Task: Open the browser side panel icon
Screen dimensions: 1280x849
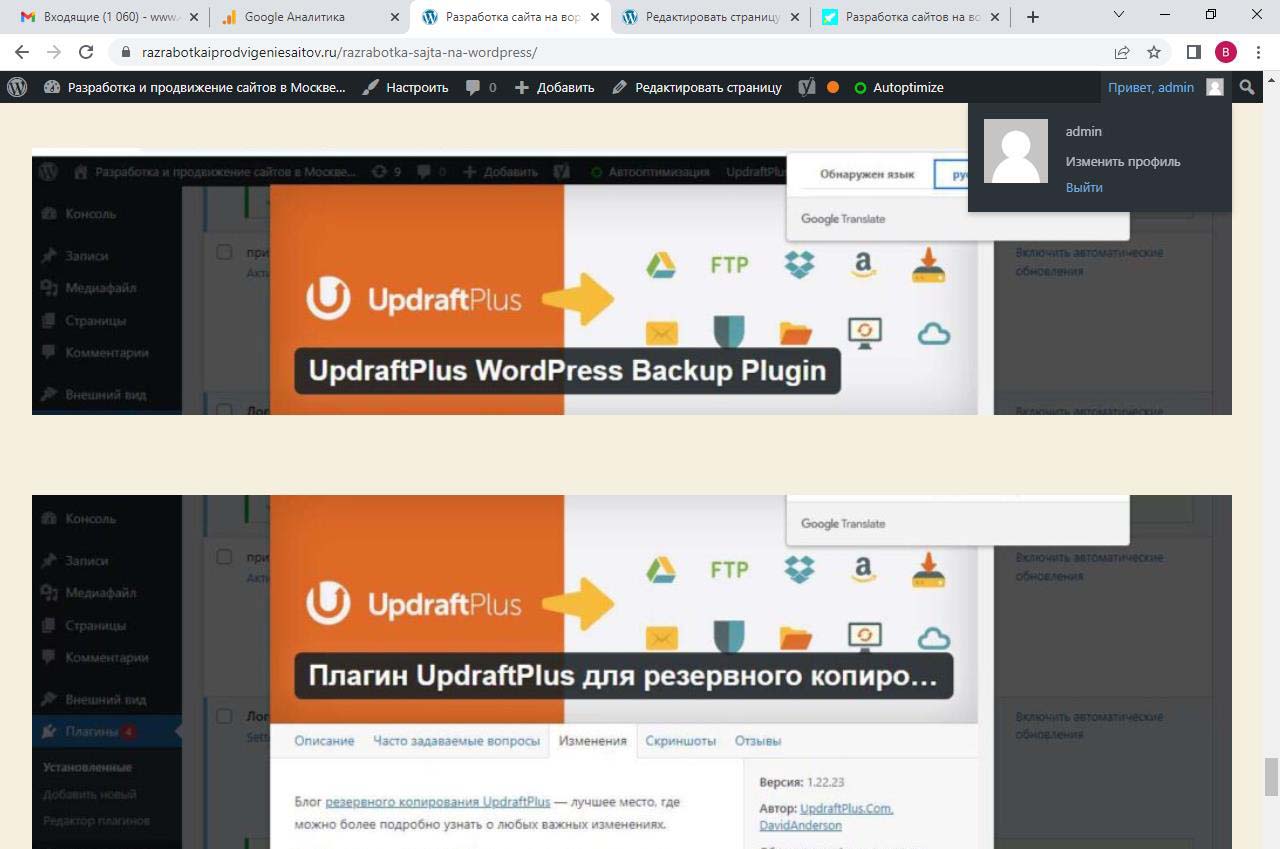Action: [1193, 52]
